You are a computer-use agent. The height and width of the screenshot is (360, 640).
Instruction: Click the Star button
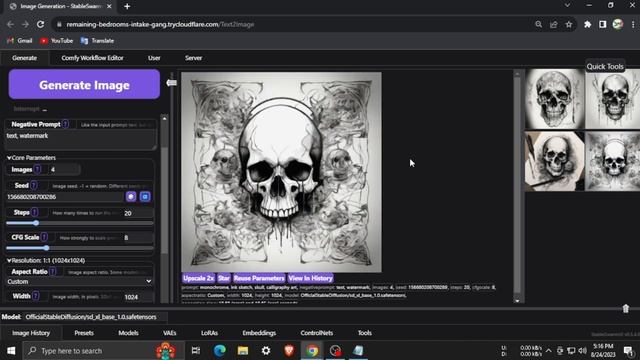224,278
